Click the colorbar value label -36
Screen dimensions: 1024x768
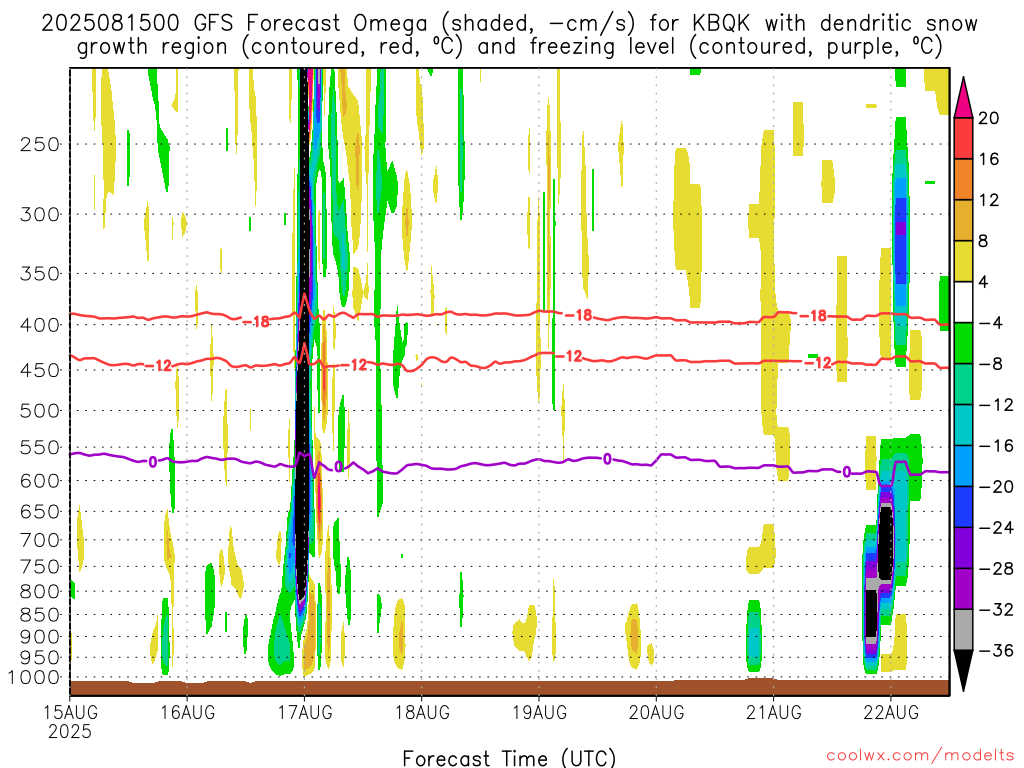click(996, 650)
